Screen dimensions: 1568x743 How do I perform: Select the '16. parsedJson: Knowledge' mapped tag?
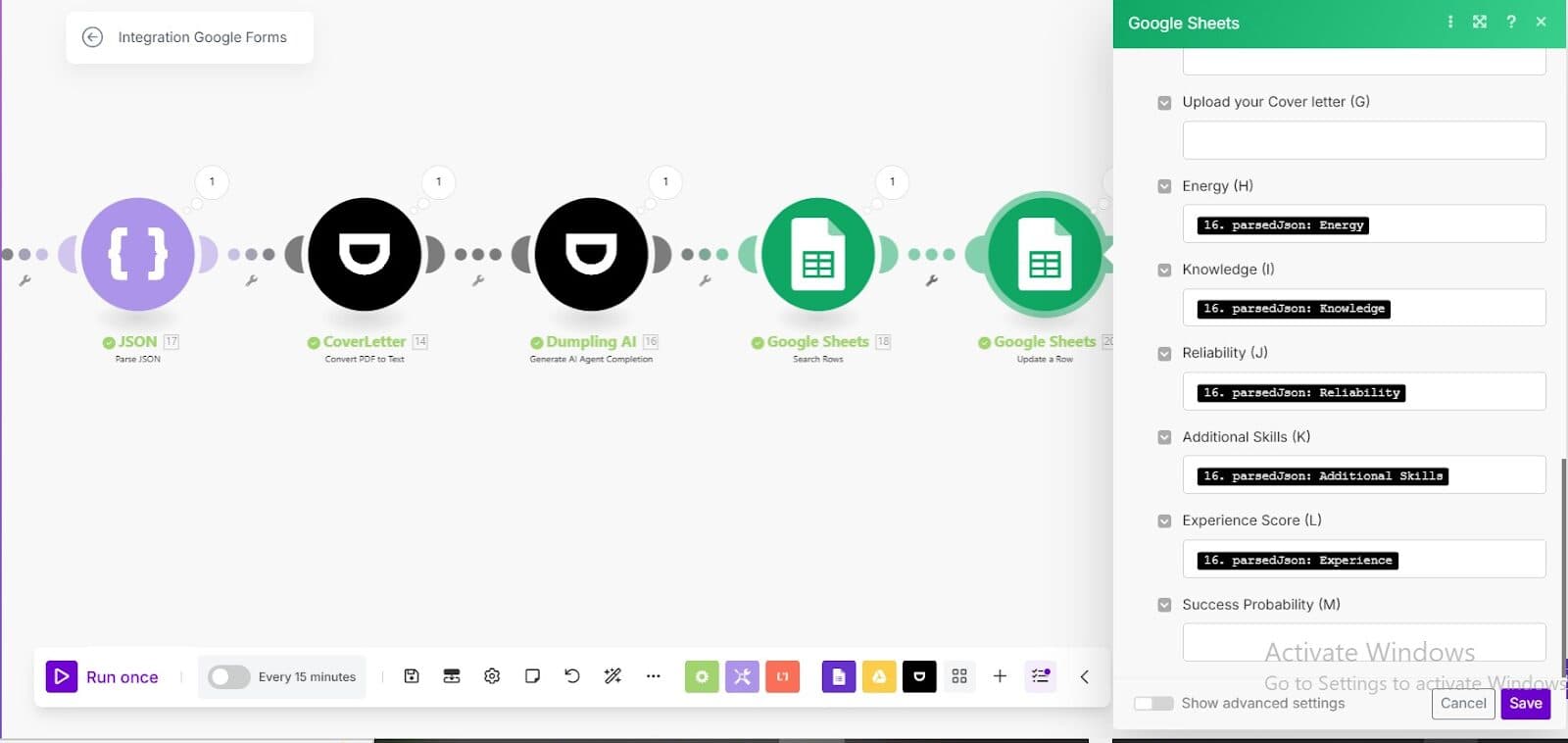point(1294,309)
